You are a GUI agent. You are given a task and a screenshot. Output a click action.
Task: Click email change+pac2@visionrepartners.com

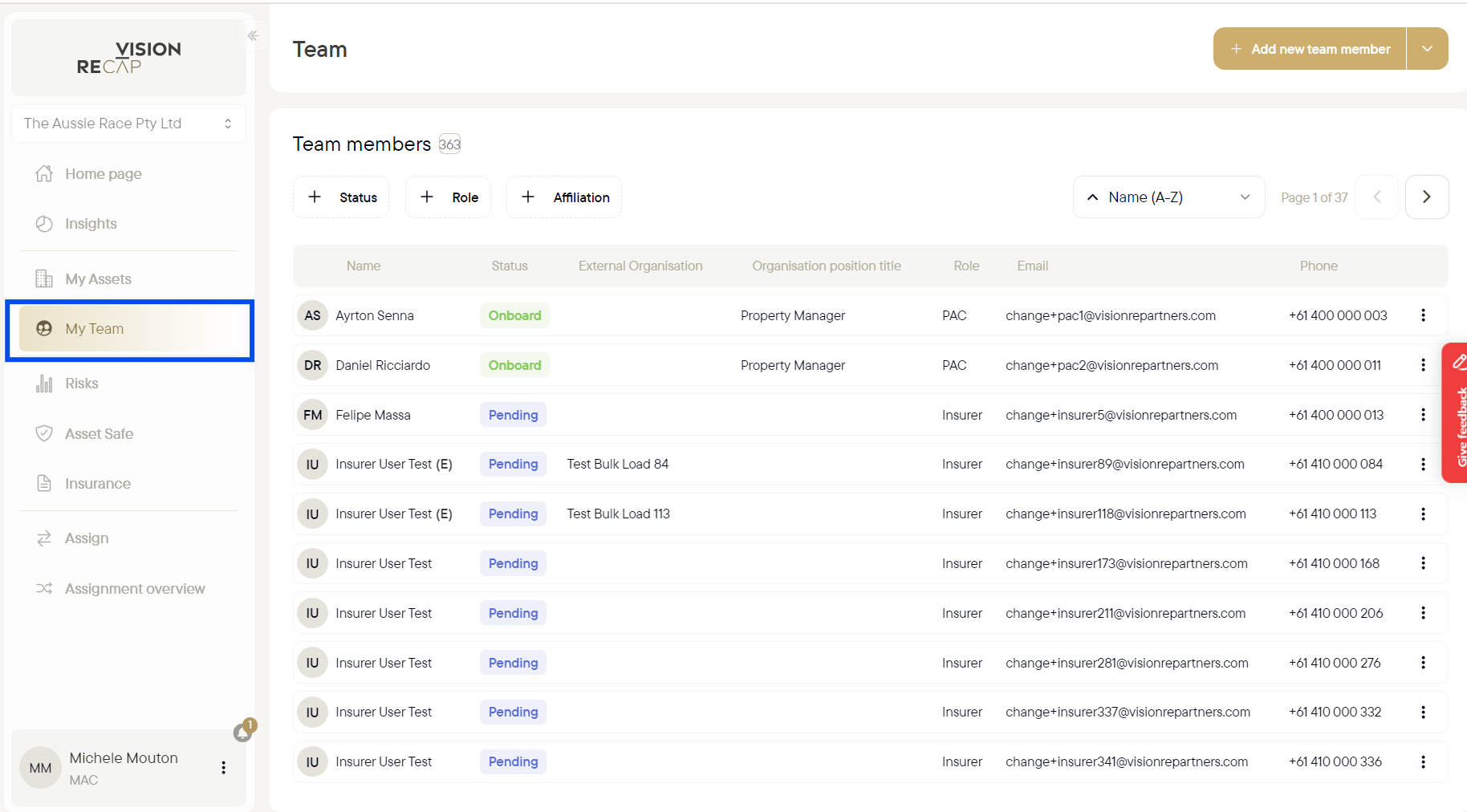(1112, 365)
